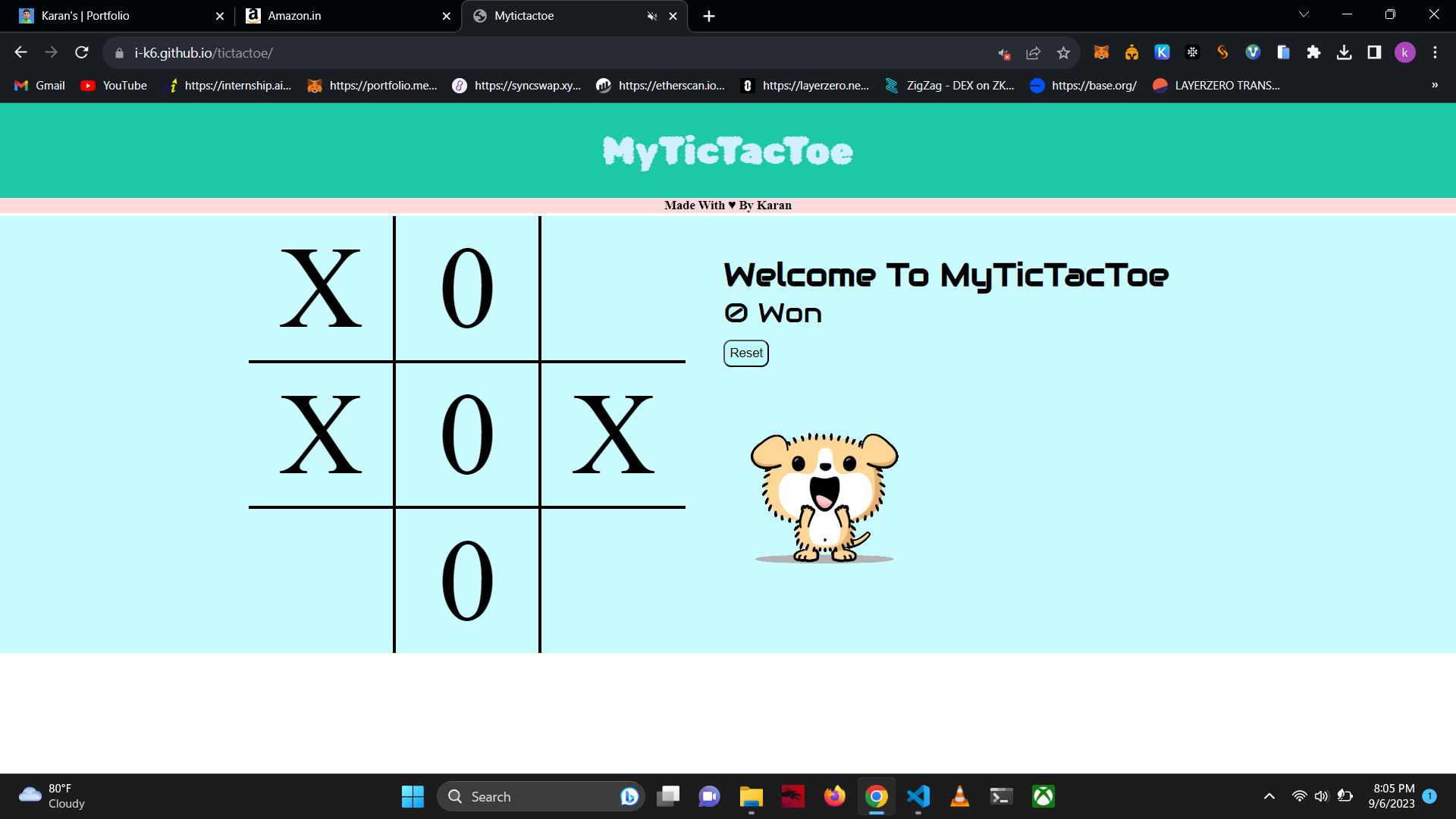Click the taskbar Search box
Image resolution: width=1456 pixels, height=819 pixels.
541,796
